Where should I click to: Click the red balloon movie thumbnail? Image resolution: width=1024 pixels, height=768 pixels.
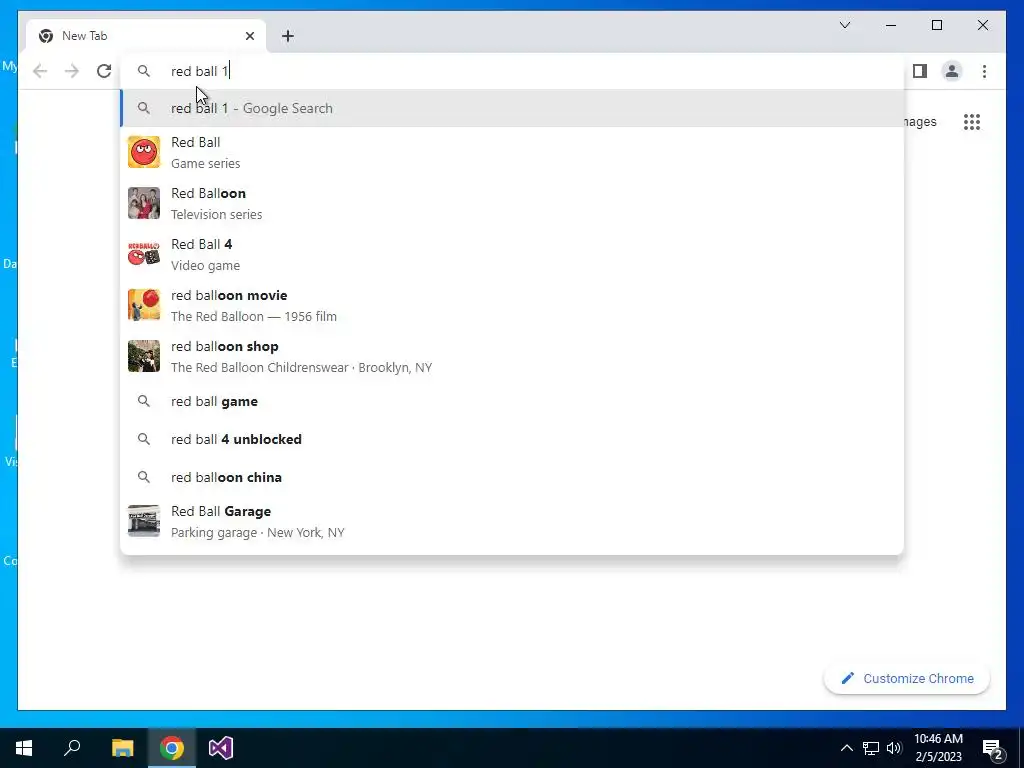[144, 305]
